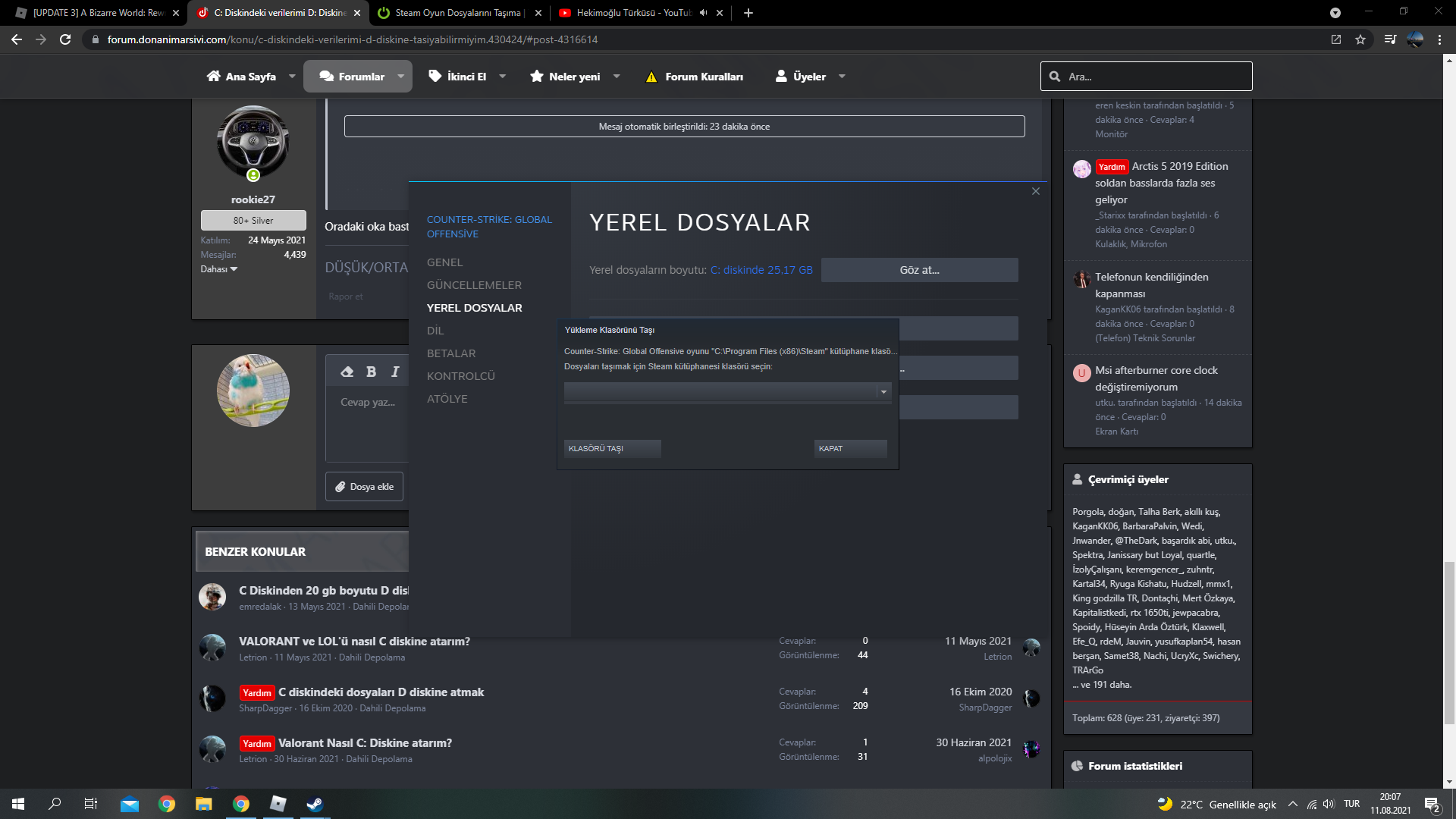This screenshot has width=1456, height=819.
Task: Open Telefonun kendiliğinden kapanması thread
Action: point(1152,285)
